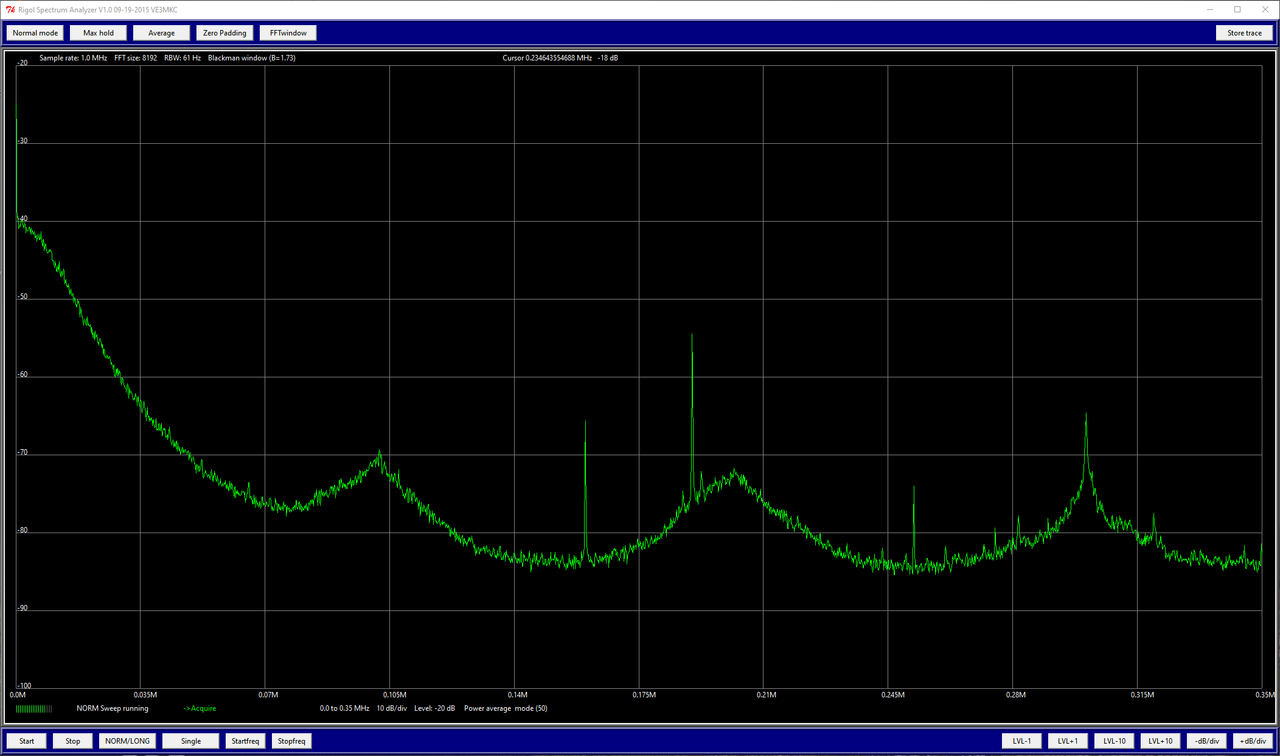Click the '10 dB/div' status text

point(391,709)
